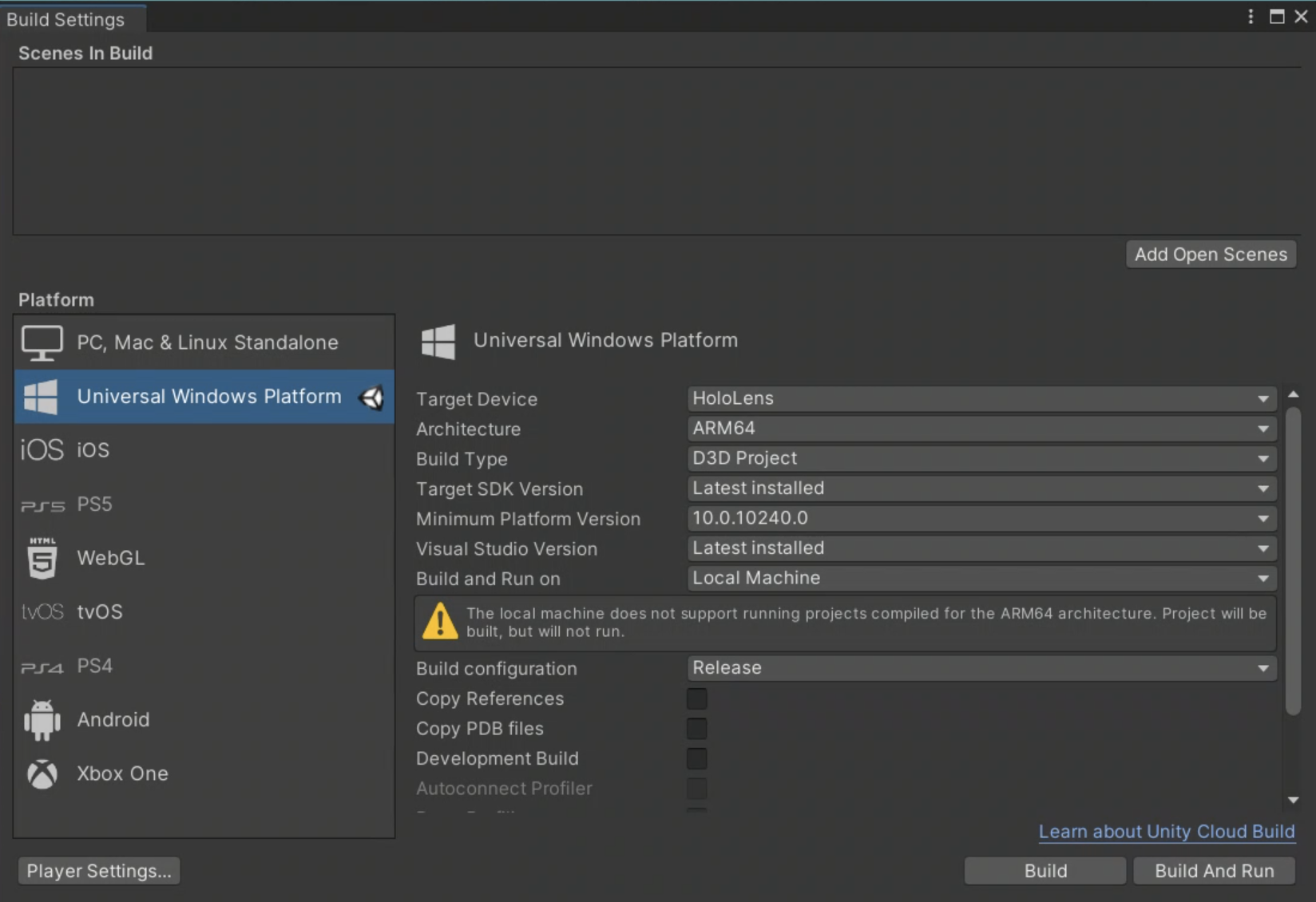Select the tvOS platform icon

[42, 611]
